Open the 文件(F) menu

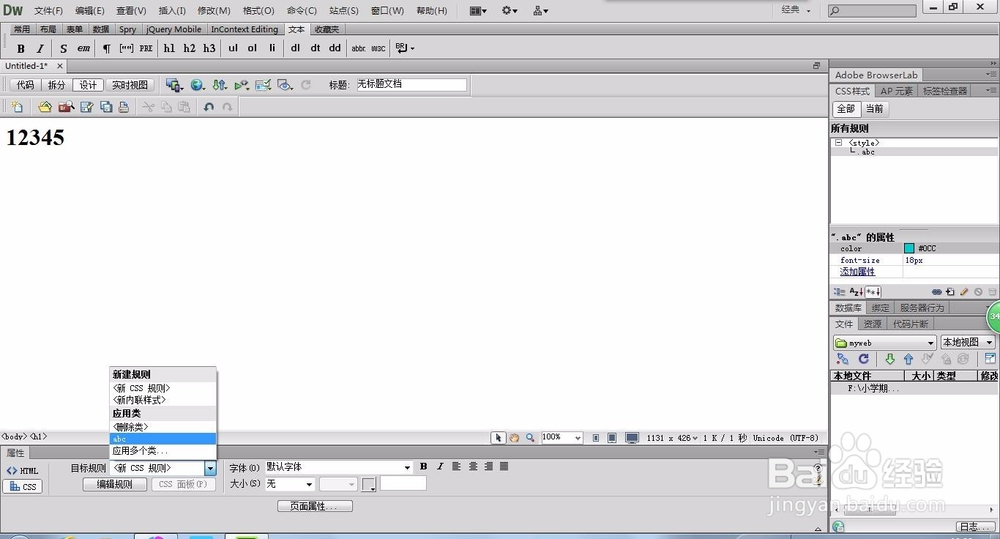click(48, 10)
